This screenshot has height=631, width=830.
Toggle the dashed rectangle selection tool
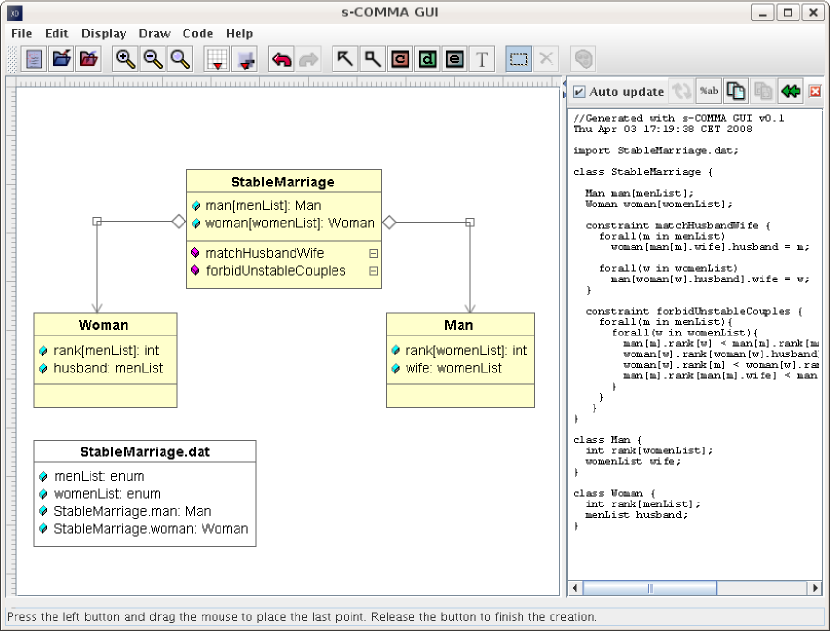click(x=518, y=59)
